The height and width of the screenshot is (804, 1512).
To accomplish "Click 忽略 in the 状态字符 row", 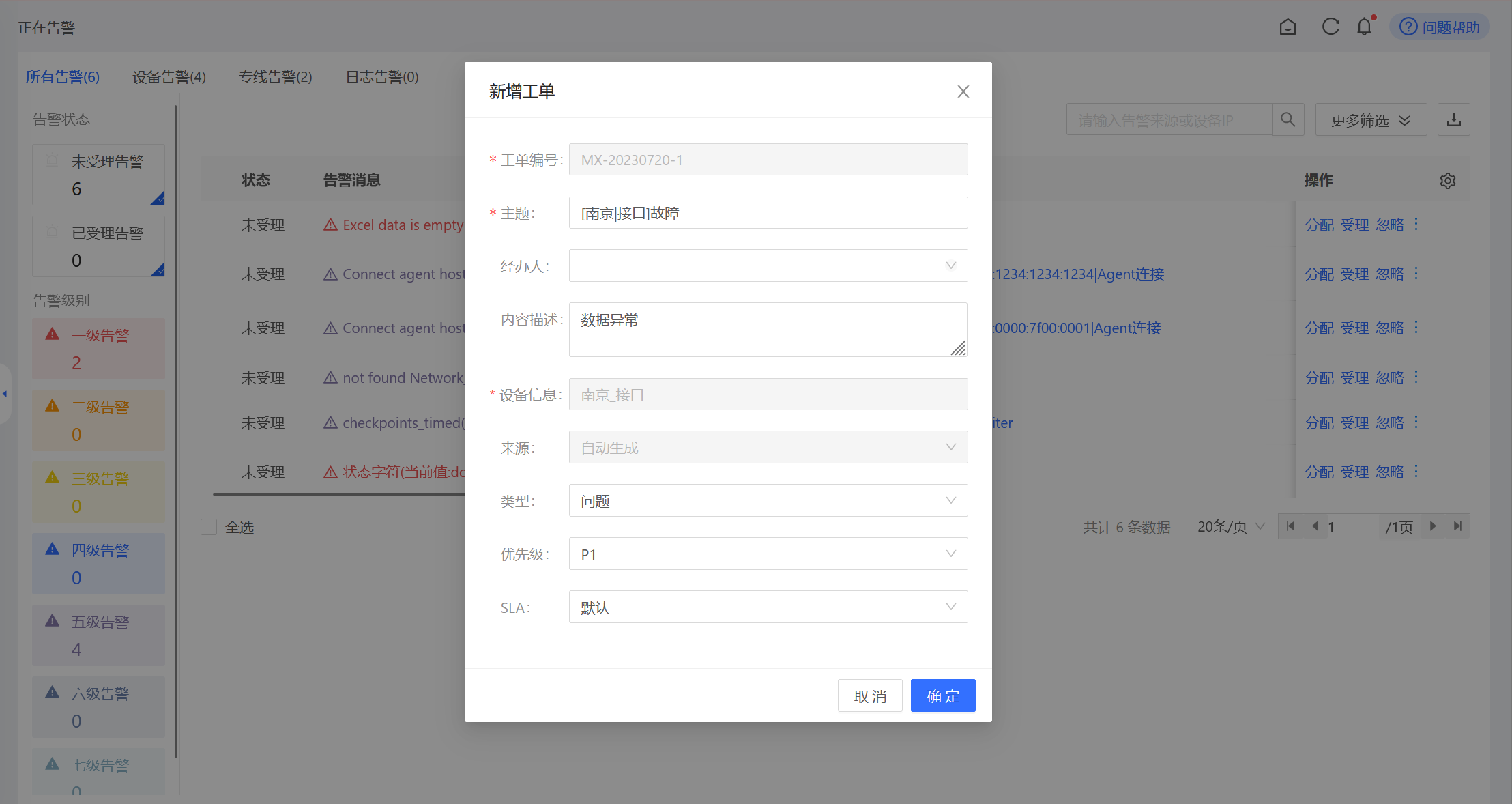I will coord(1390,472).
